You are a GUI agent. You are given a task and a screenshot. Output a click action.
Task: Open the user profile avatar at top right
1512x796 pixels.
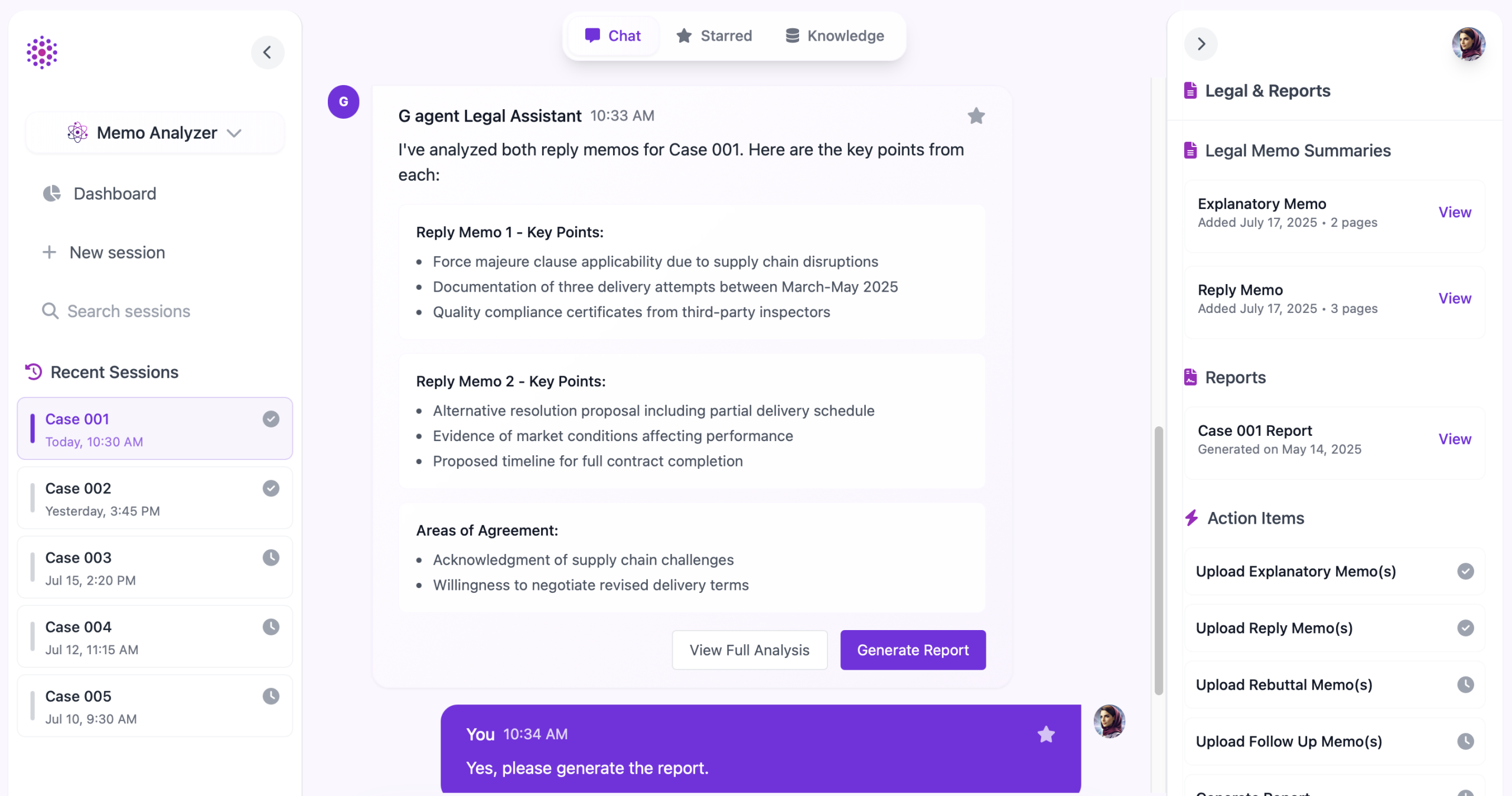tap(1468, 44)
